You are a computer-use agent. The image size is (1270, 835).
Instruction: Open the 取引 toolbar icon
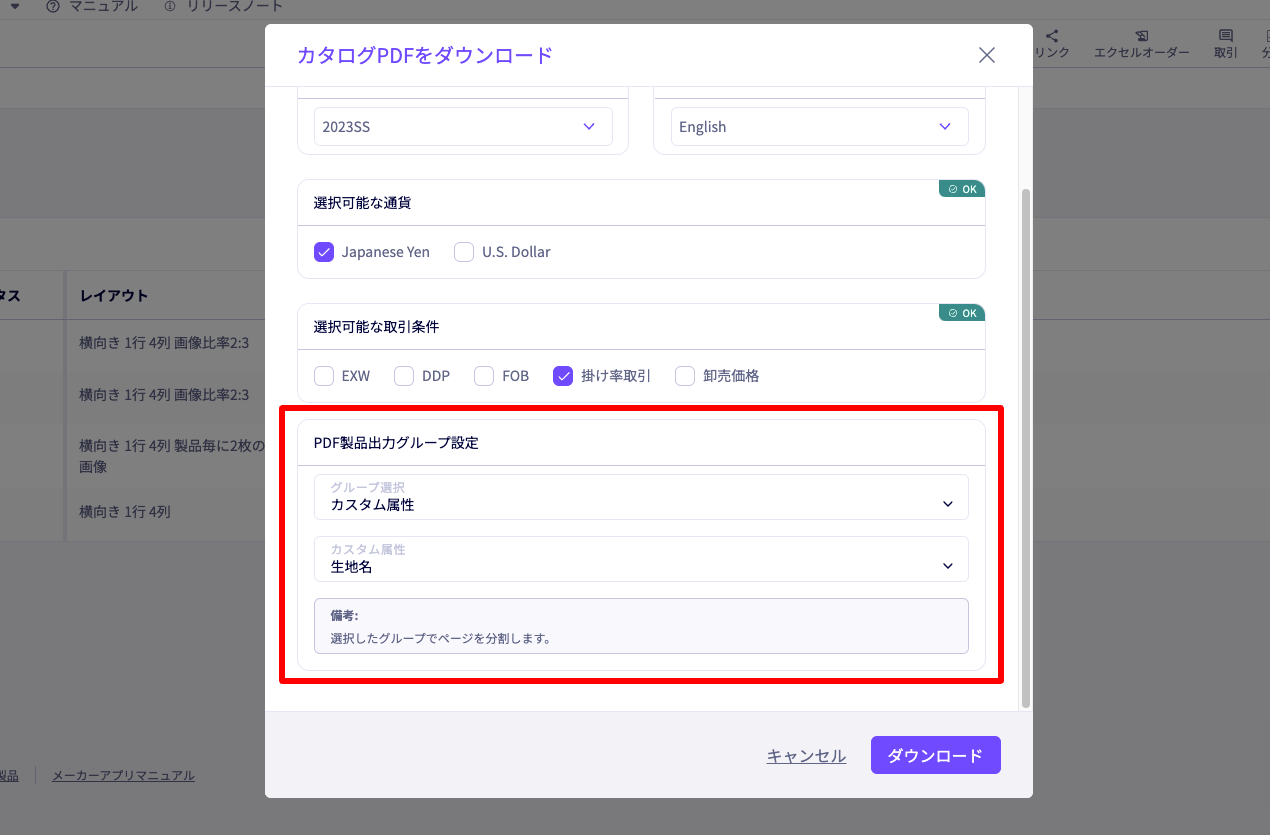(1225, 44)
